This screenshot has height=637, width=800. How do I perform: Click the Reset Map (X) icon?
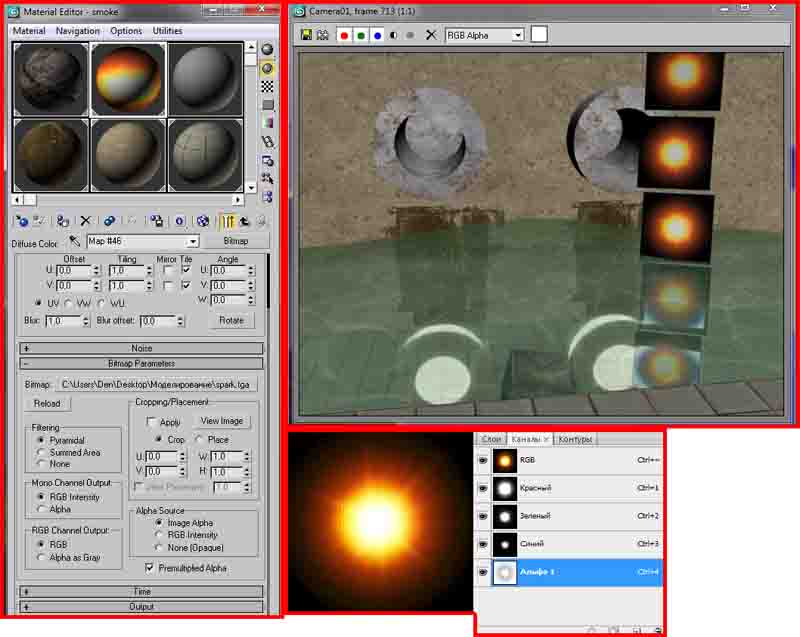pyautogui.click(x=86, y=221)
